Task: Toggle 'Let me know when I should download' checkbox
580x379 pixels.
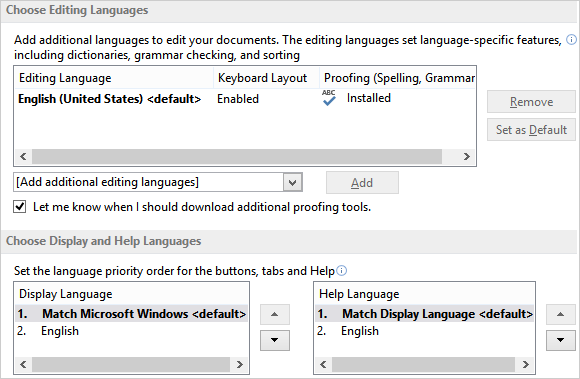Action: click(20, 206)
